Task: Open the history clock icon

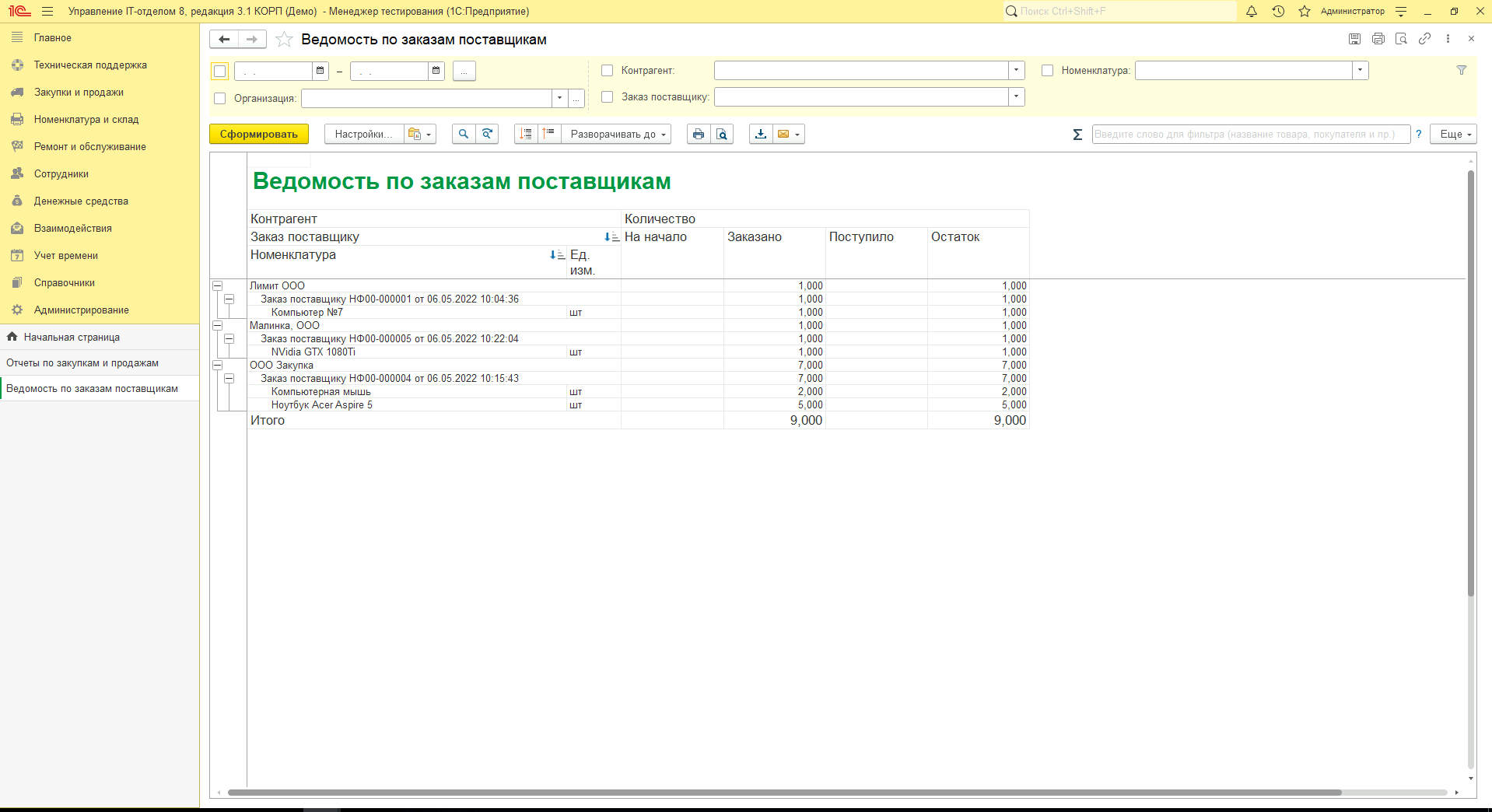Action: [x=1278, y=12]
